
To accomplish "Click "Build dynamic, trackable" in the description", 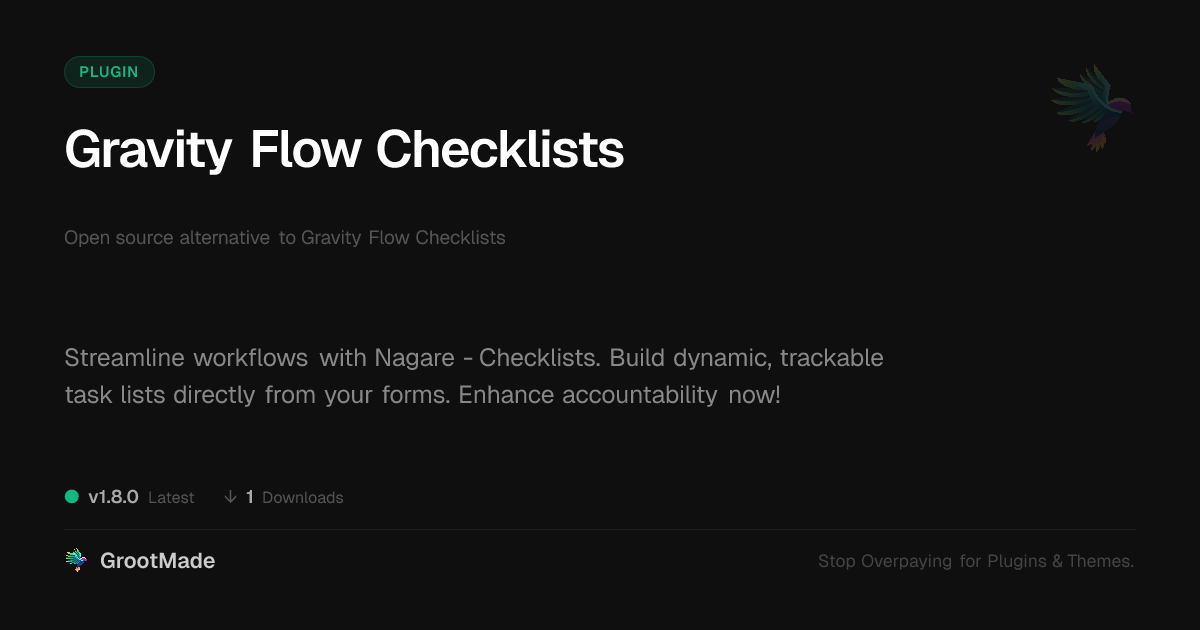I will (x=746, y=358).
